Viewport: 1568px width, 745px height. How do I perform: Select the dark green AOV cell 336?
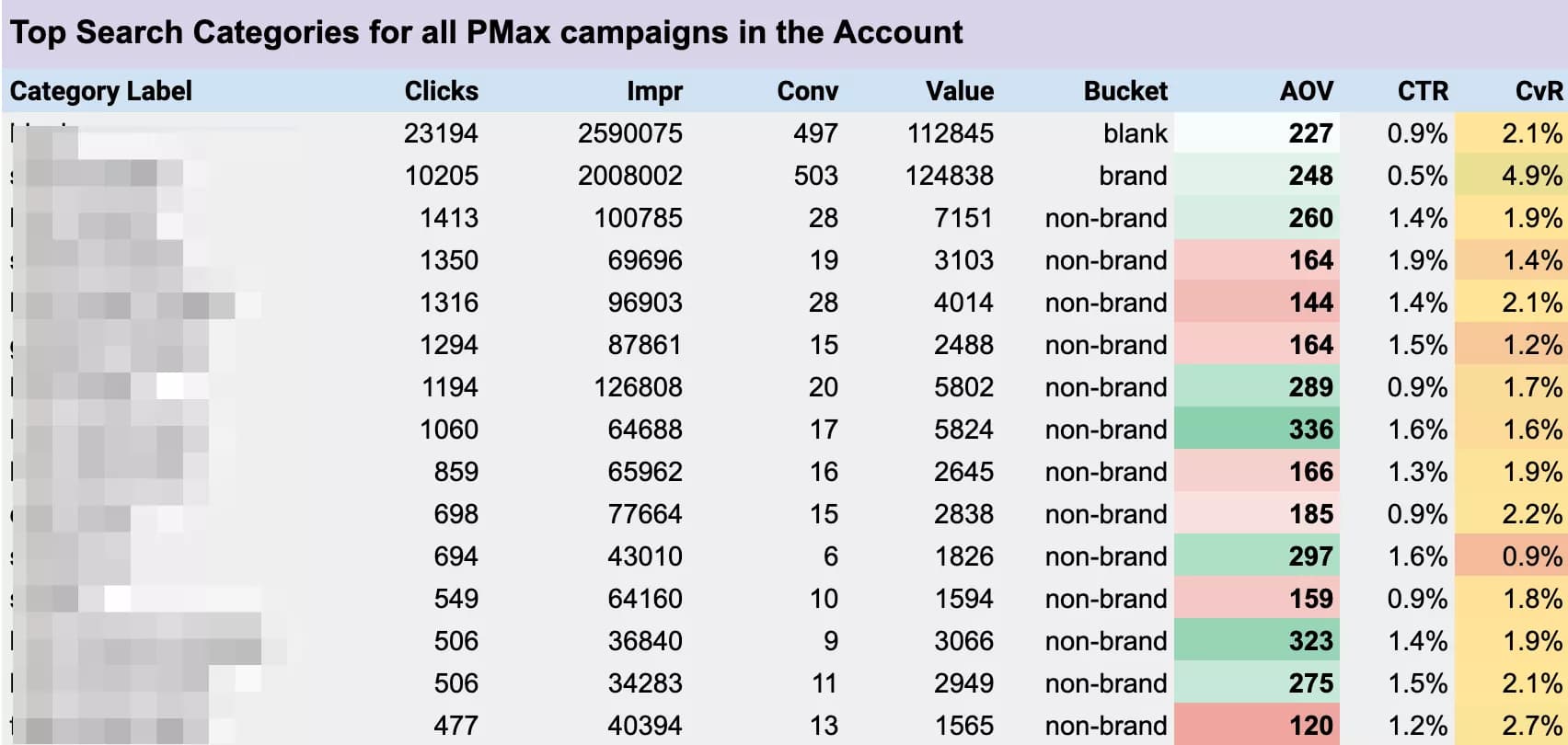1310,430
